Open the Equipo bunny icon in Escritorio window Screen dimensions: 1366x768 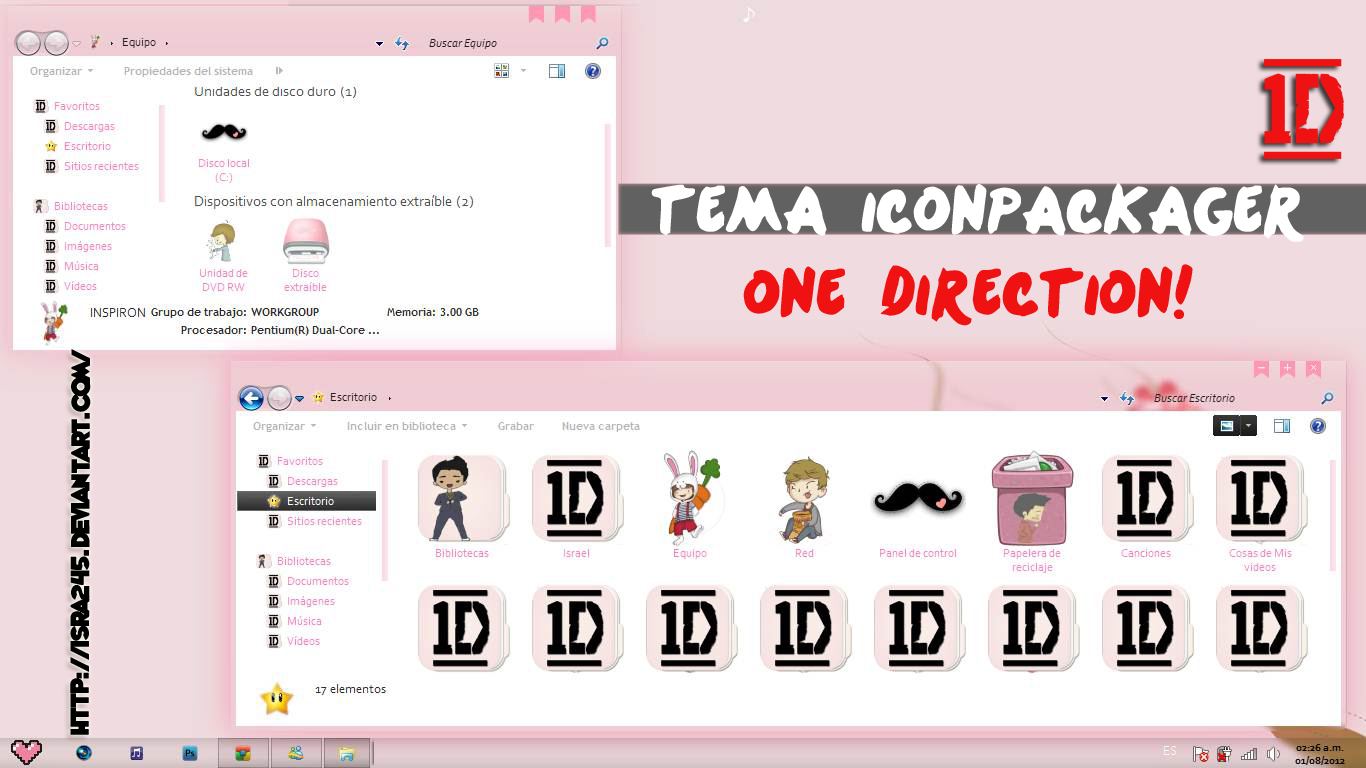tap(690, 498)
